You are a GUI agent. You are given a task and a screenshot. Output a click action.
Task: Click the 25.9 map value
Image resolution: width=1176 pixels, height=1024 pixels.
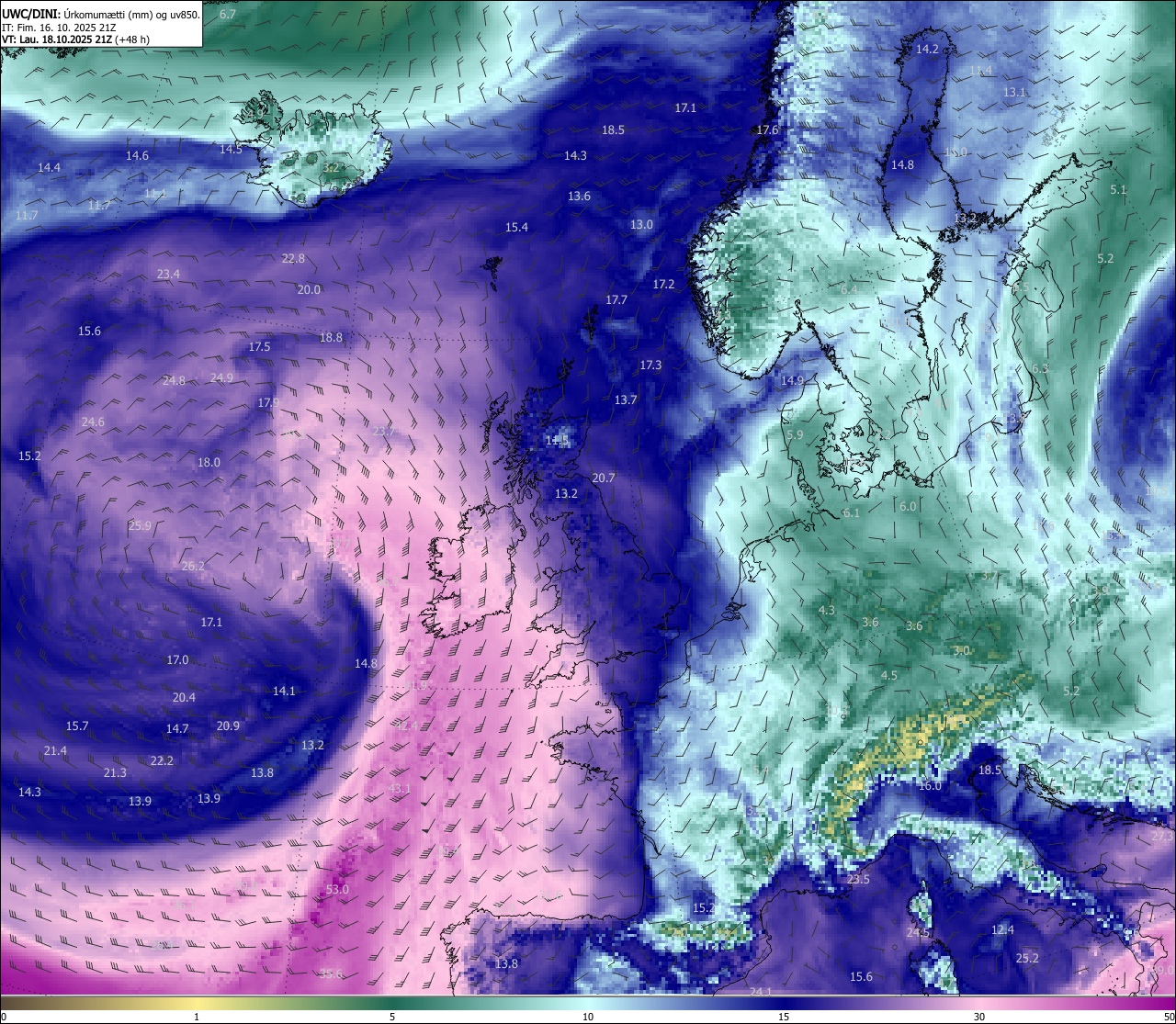coord(140,525)
